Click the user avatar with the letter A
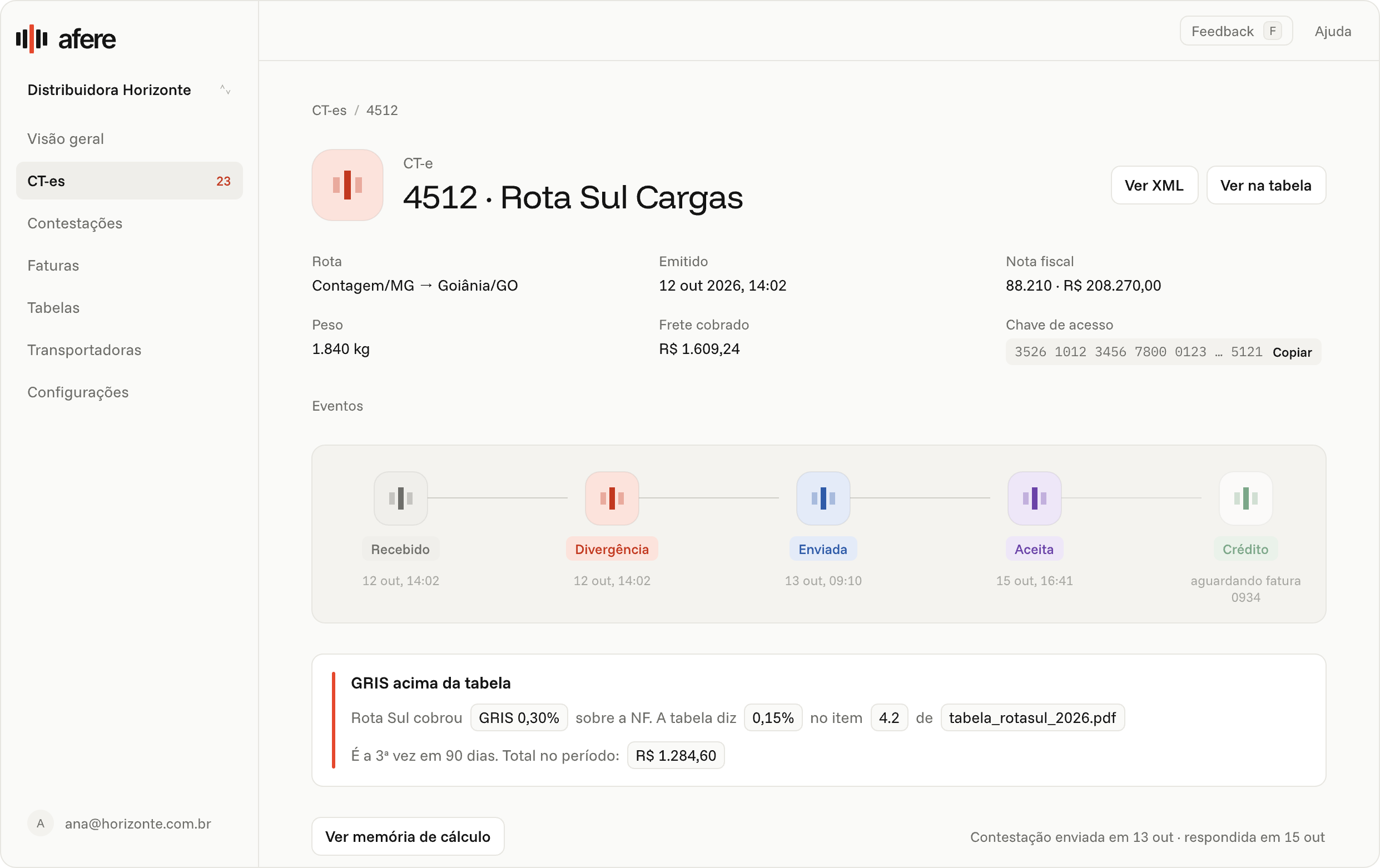Viewport: 1380px width, 868px height. 41,824
